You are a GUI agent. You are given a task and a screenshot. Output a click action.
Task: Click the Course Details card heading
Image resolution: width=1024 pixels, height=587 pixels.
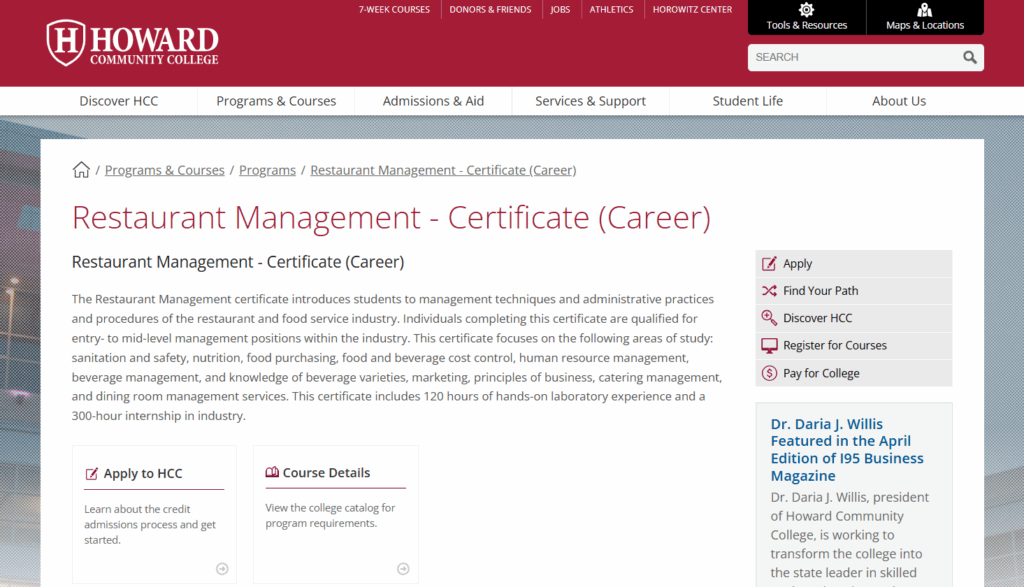point(327,473)
